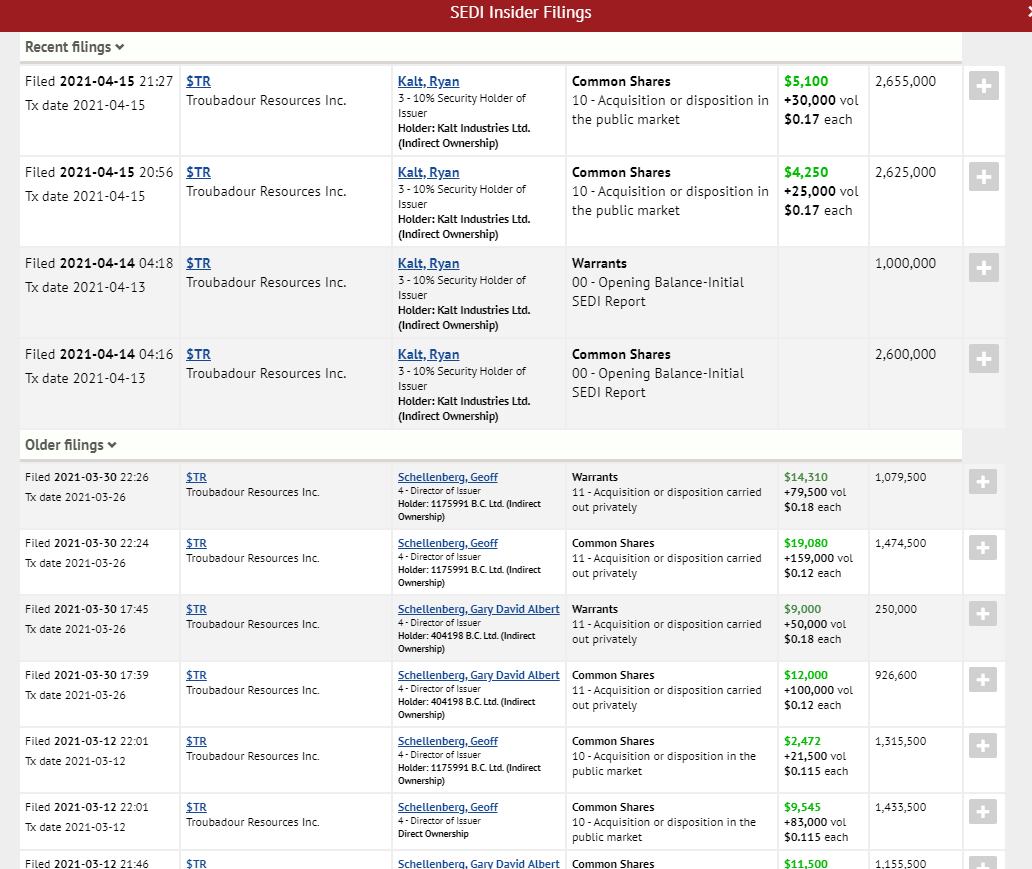1032x869 pixels.
Task: Click the SEDI Insider Filings header title
Action: coord(521,13)
